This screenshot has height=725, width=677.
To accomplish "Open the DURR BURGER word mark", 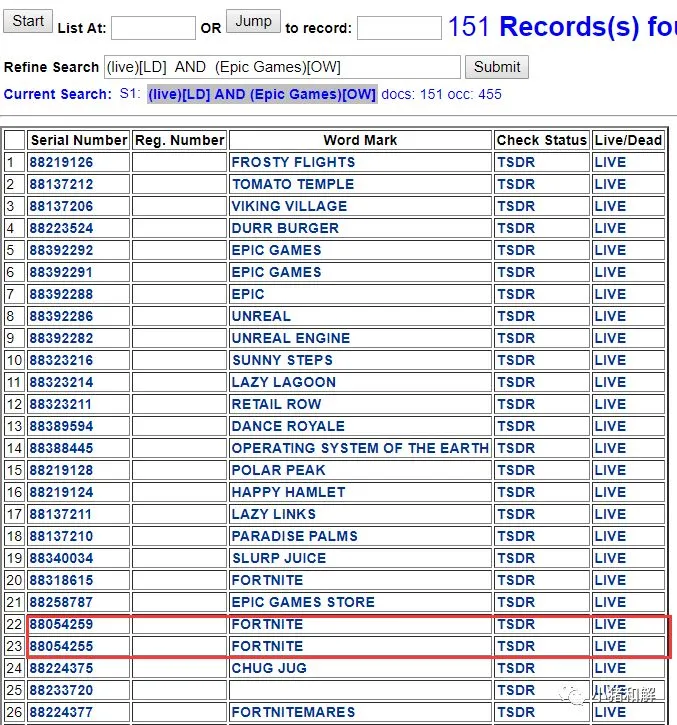I will pos(285,228).
